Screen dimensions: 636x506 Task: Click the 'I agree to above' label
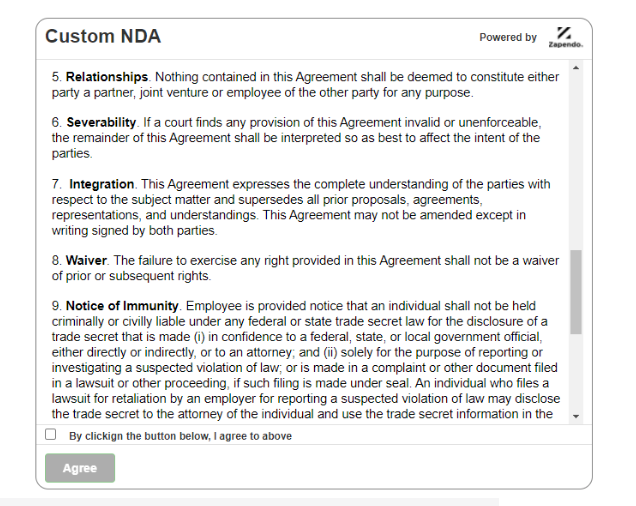(180, 436)
